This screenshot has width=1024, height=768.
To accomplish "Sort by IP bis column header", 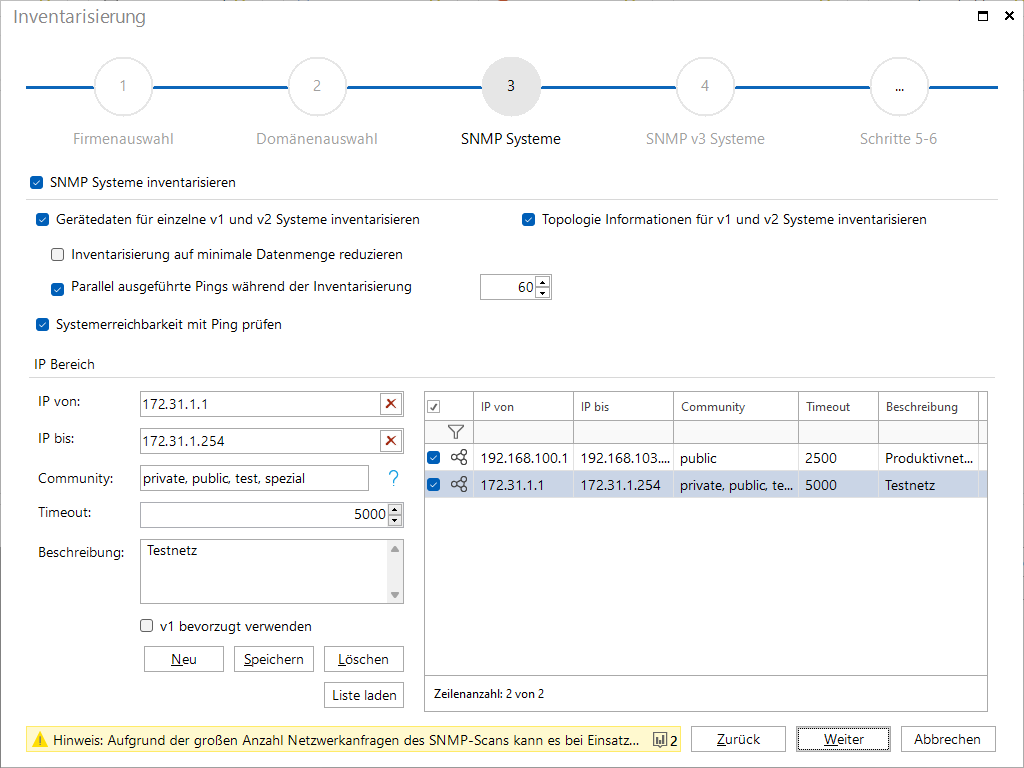I will pyautogui.click(x=623, y=407).
